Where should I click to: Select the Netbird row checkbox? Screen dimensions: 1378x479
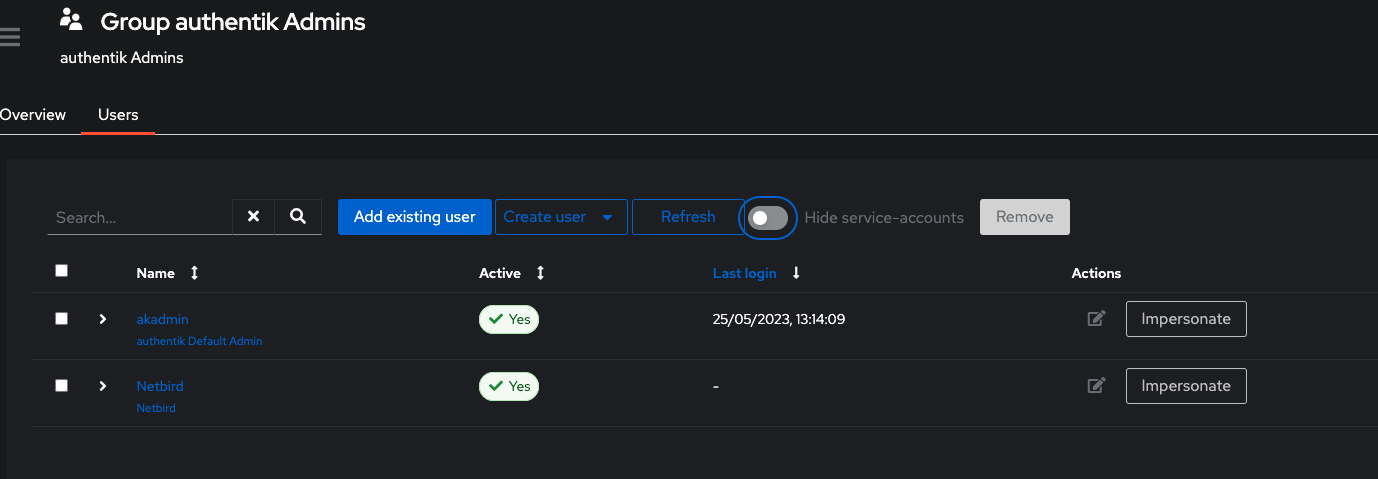62,386
